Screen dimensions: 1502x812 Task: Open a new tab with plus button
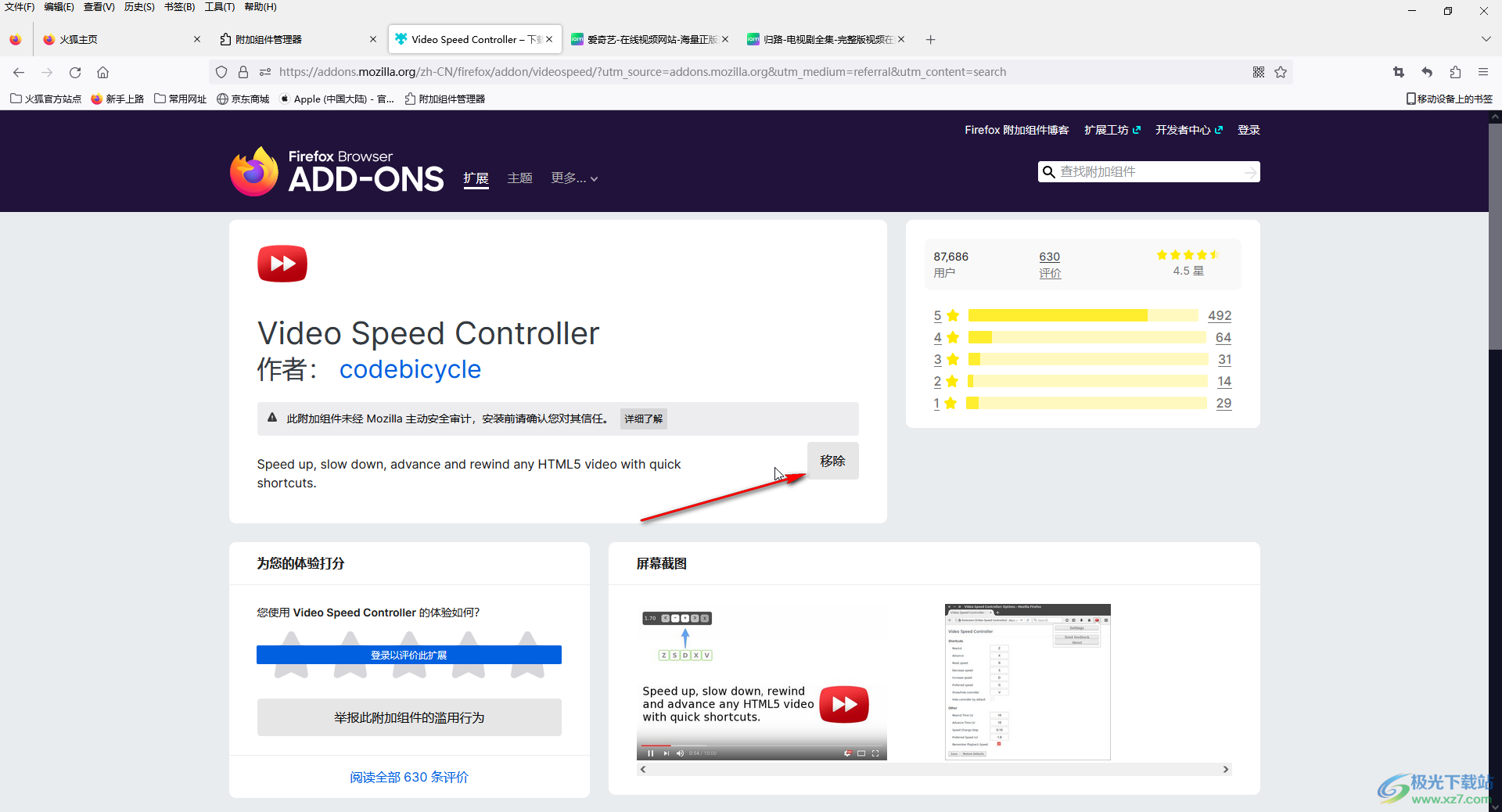pos(930,39)
